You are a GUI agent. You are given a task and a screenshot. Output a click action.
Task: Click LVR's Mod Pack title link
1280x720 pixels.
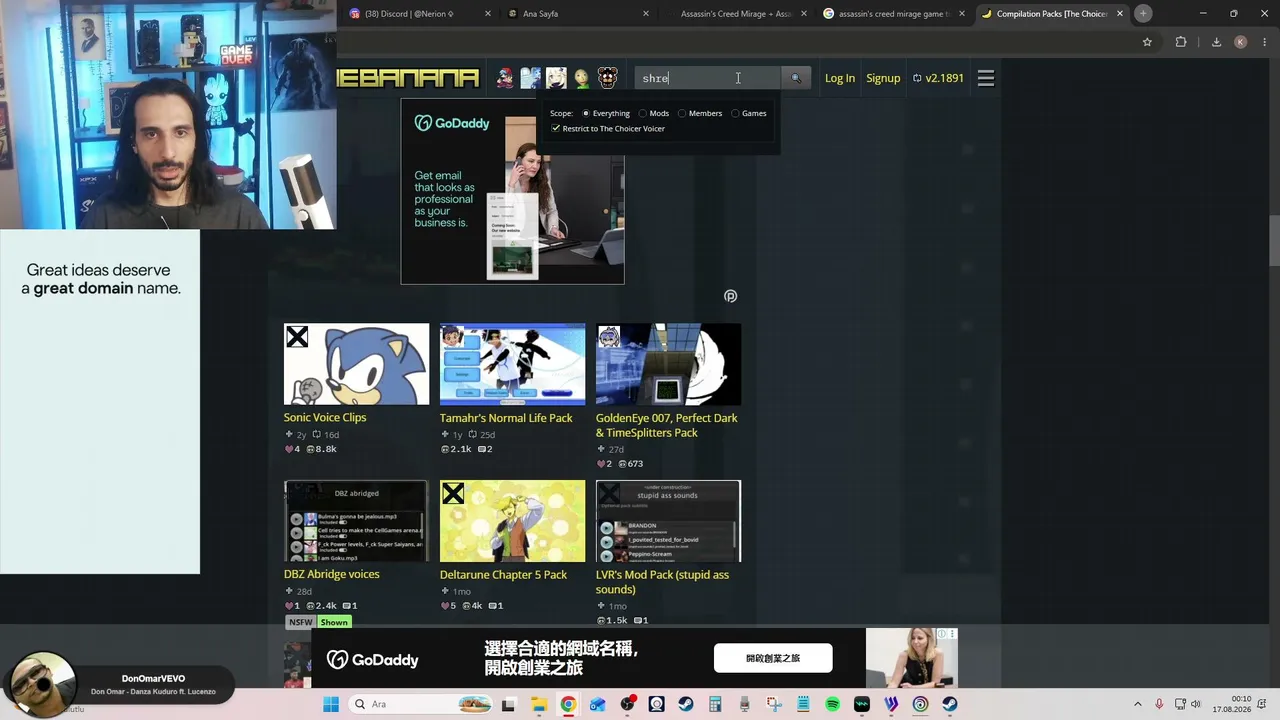(x=662, y=582)
